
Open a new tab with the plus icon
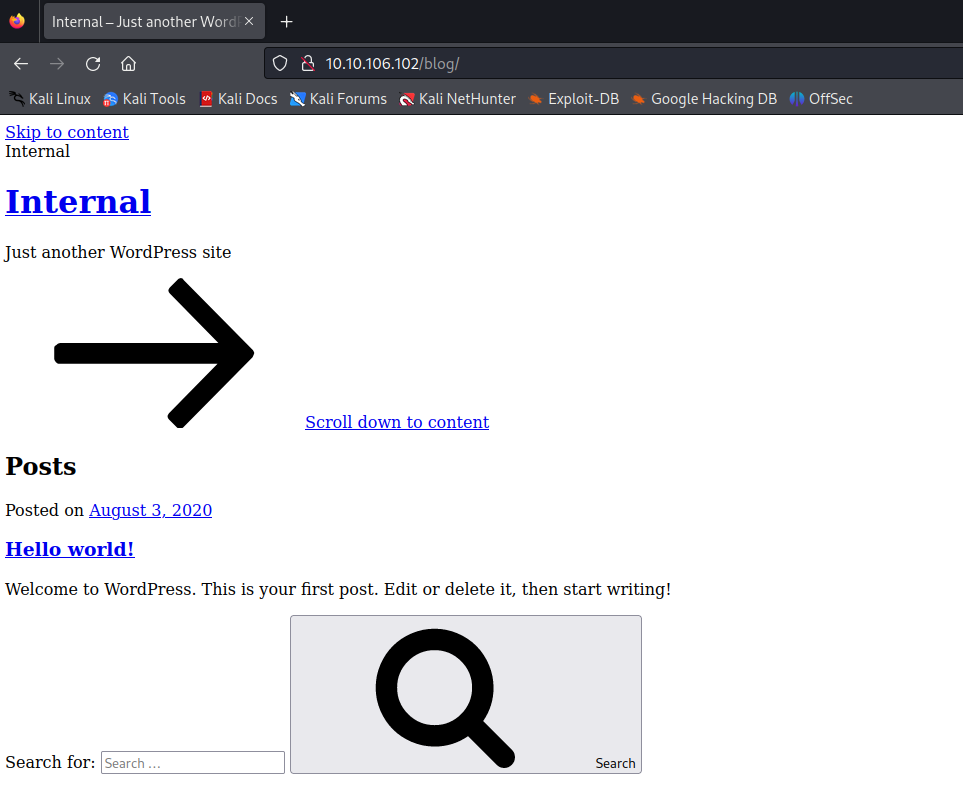pos(286,22)
